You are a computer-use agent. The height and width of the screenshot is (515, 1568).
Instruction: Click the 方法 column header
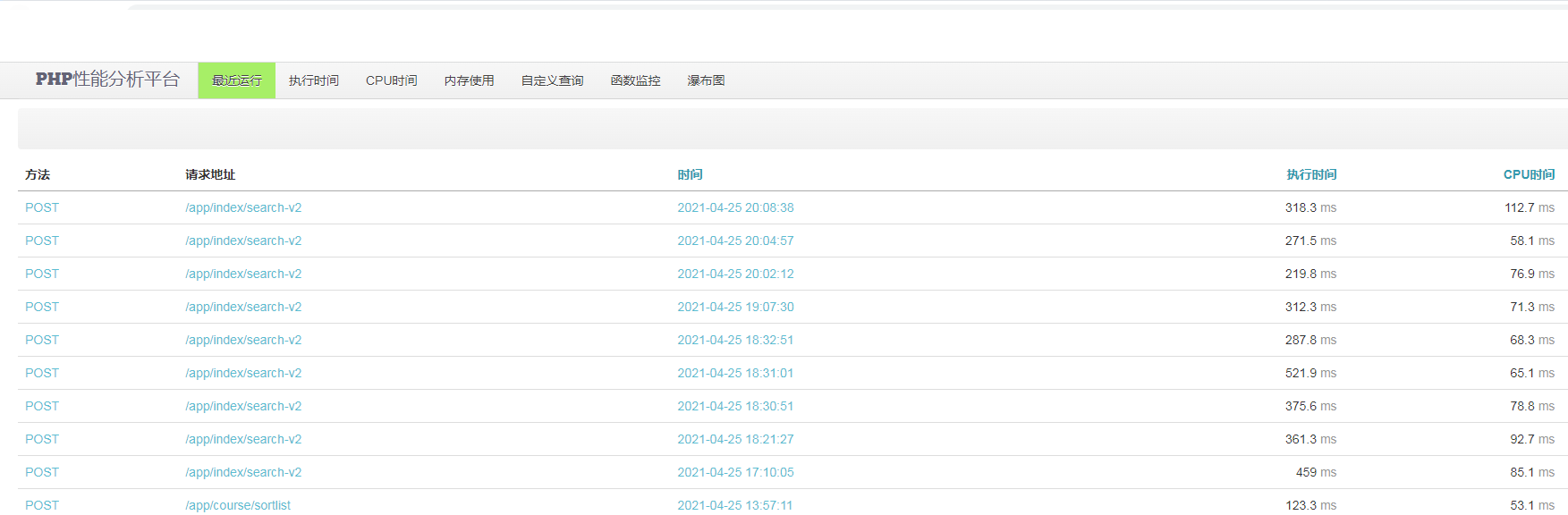(38, 174)
